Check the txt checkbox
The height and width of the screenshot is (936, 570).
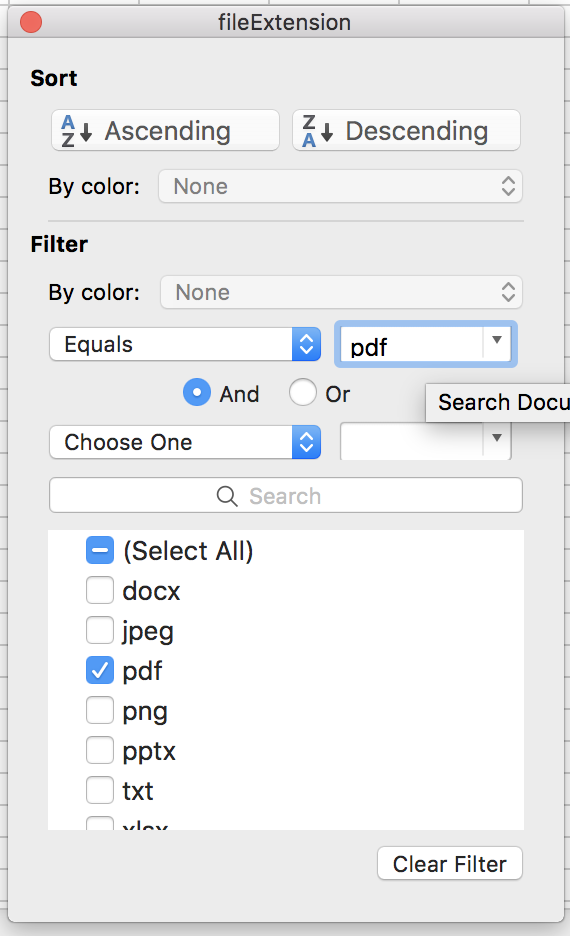100,790
